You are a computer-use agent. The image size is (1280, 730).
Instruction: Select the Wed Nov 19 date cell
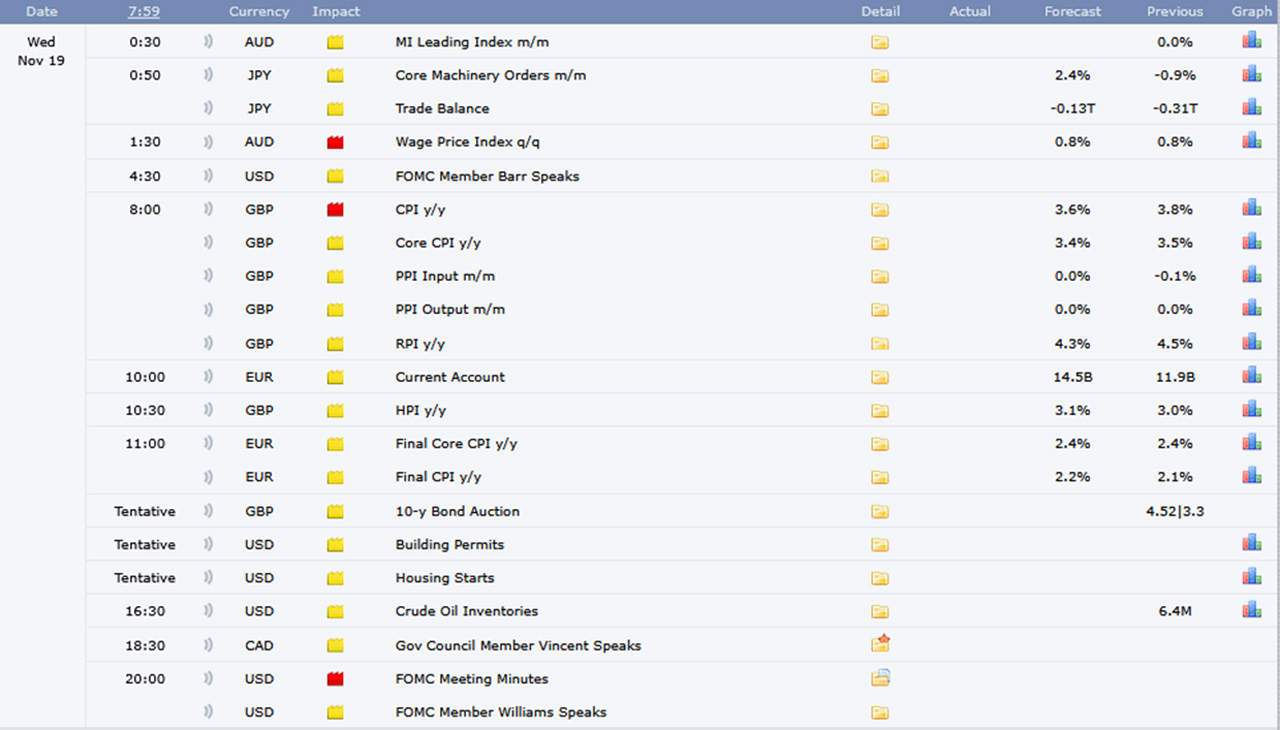pos(41,51)
